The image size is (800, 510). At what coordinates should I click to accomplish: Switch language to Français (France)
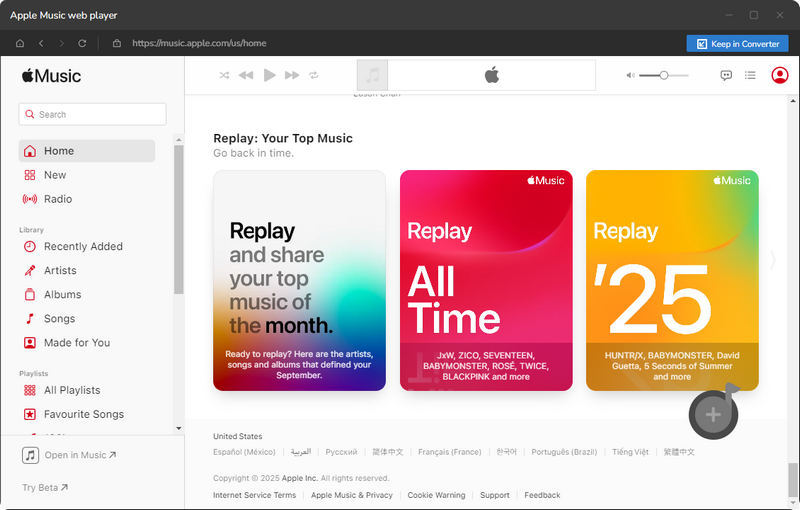449,452
